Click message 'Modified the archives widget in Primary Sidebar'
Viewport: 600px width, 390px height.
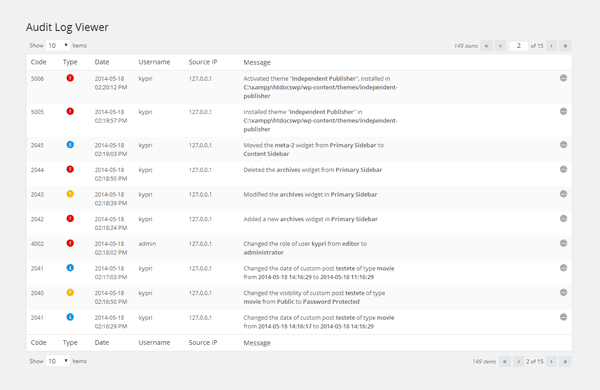pos(310,194)
